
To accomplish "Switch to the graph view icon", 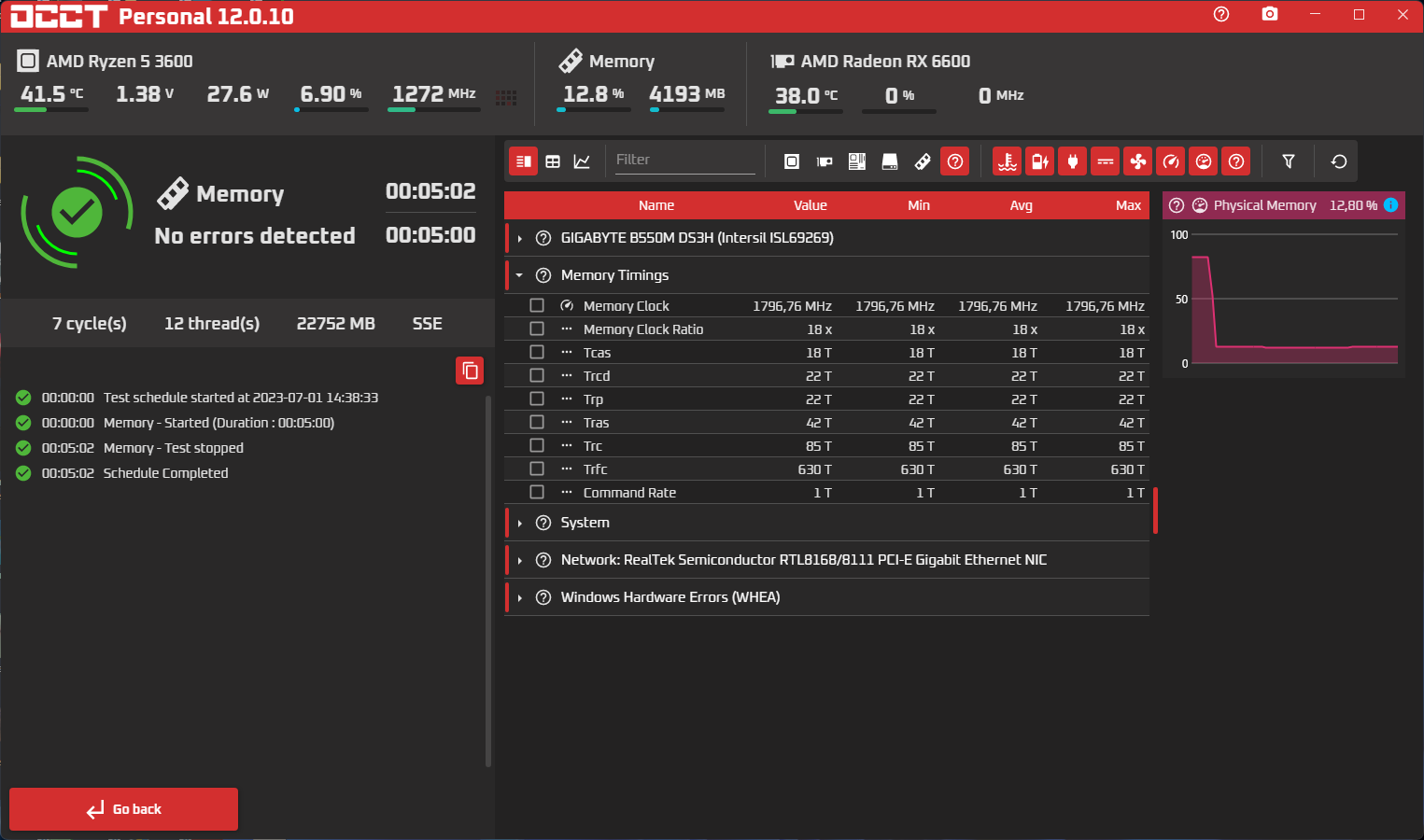I will 582,161.
